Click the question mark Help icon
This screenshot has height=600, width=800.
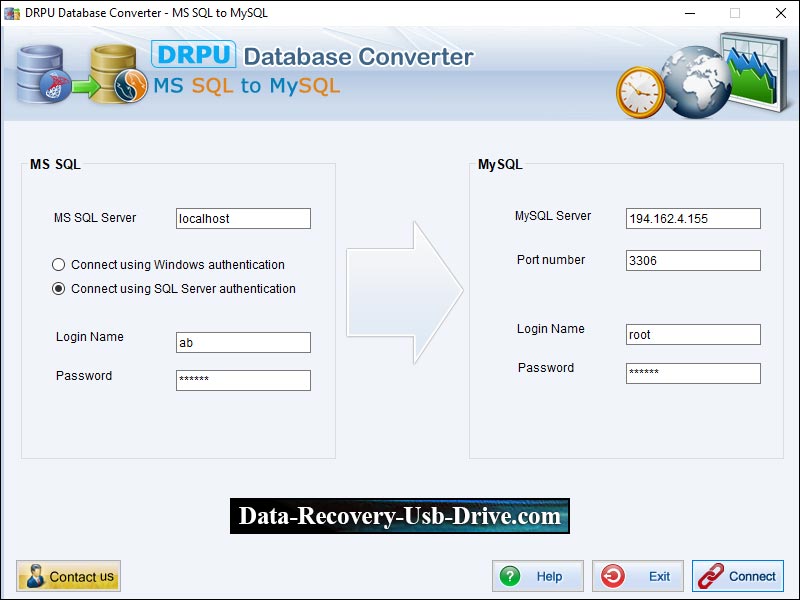(x=509, y=575)
